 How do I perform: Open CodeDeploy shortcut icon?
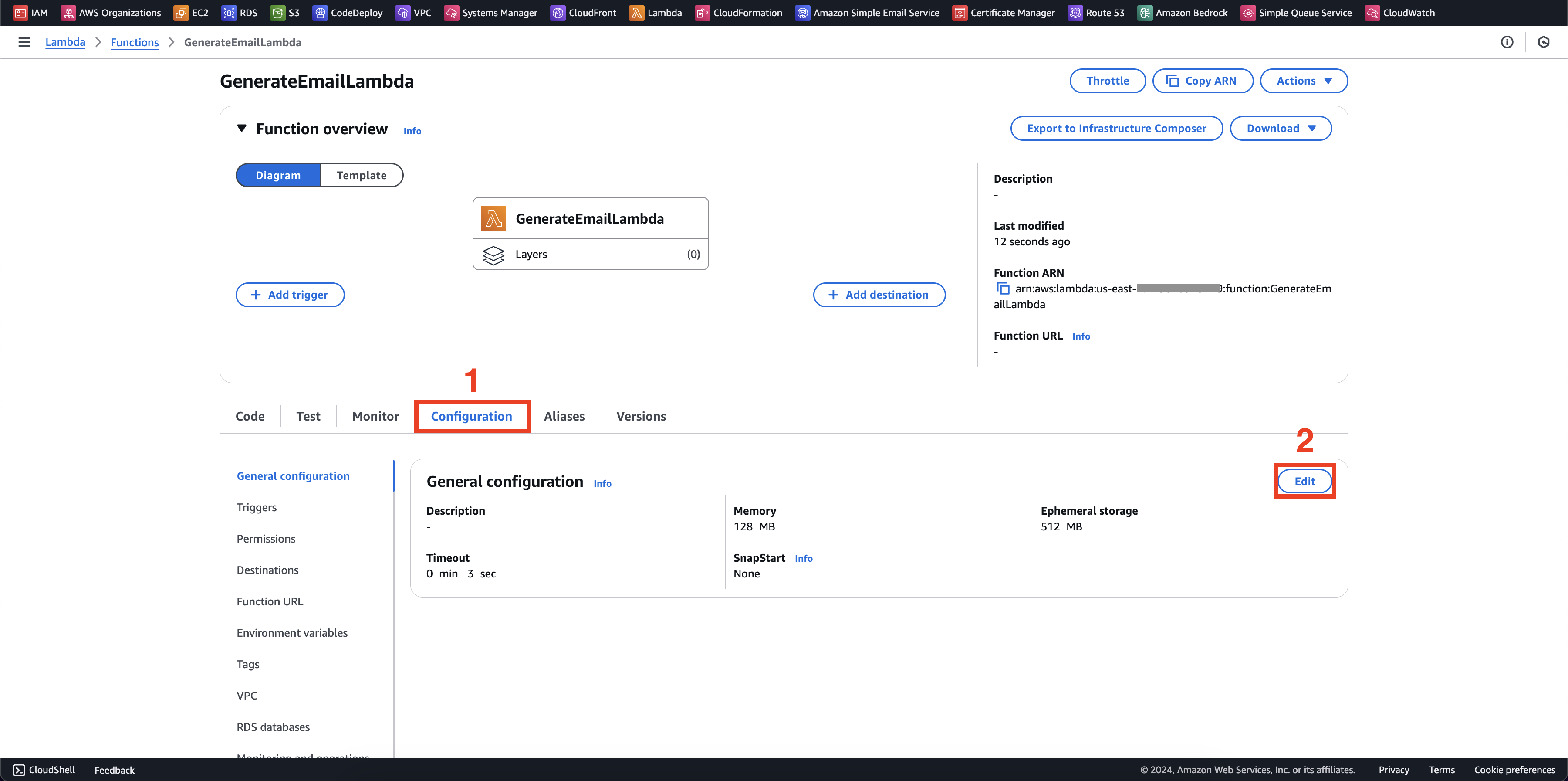tap(320, 13)
